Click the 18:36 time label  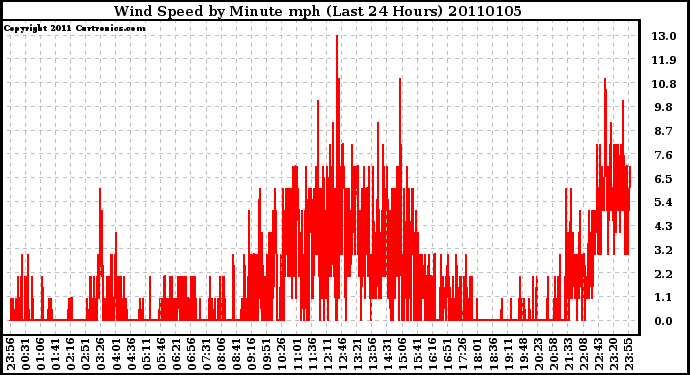[494, 355]
